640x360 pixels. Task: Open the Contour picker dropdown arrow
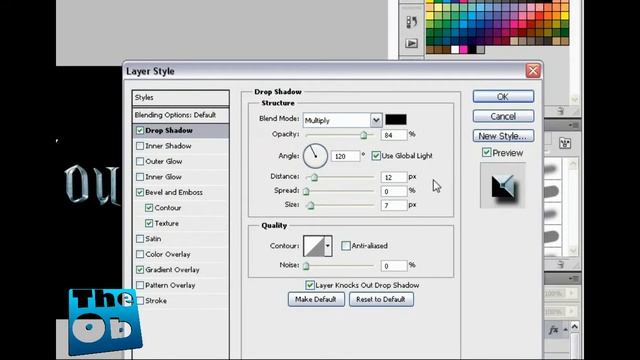pyautogui.click(x=327, y=246)
